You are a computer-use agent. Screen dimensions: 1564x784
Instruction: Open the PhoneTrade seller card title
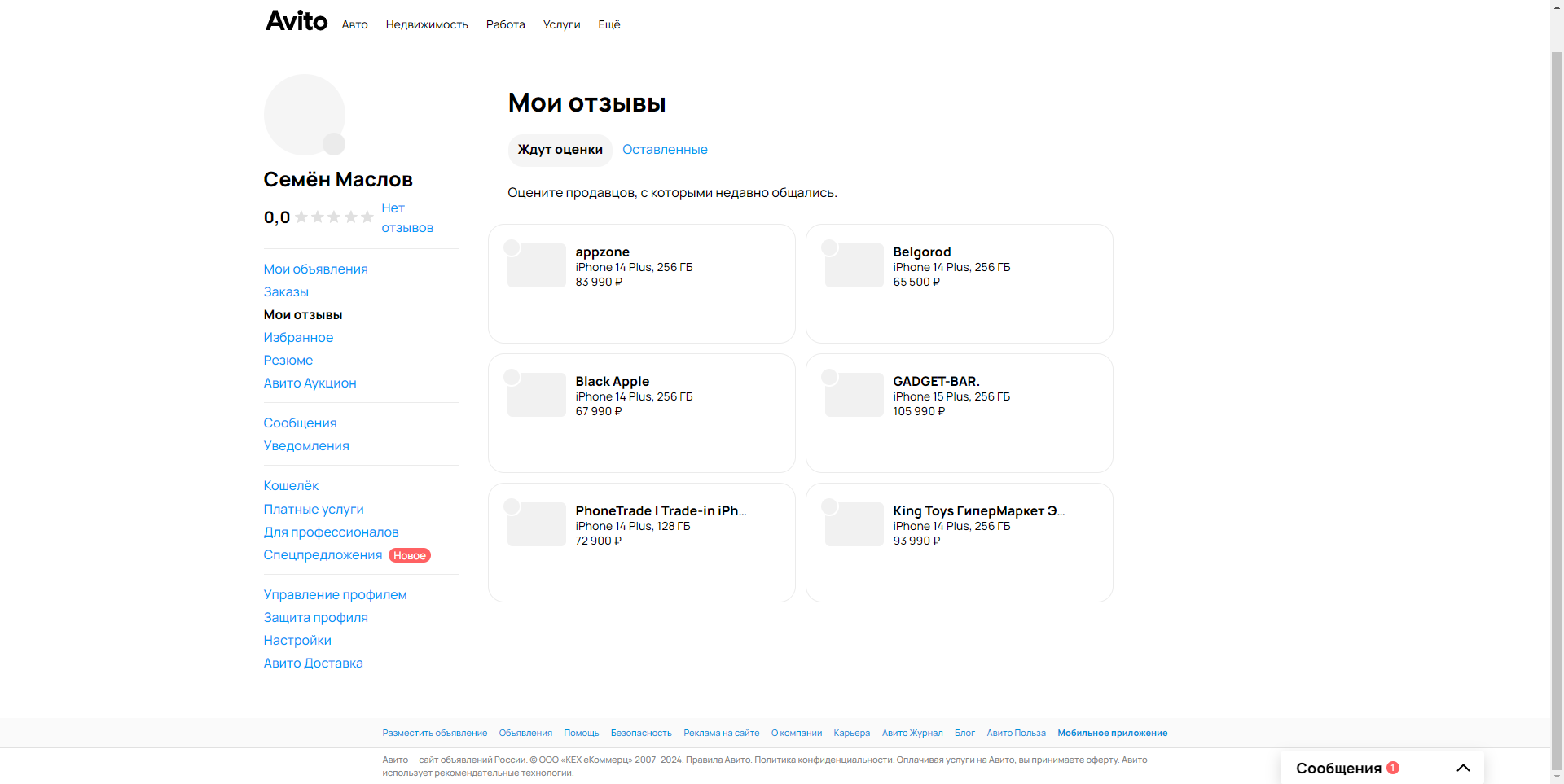coord(661,511)
